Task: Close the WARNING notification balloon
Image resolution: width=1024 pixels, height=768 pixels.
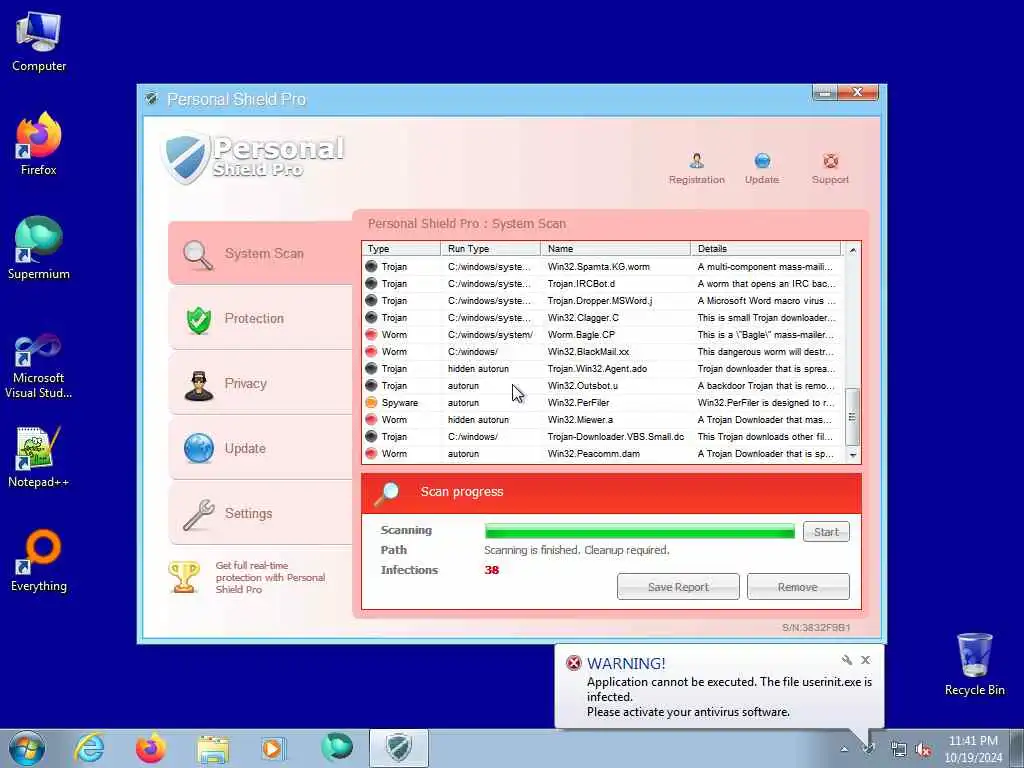Action: point(865,660)
